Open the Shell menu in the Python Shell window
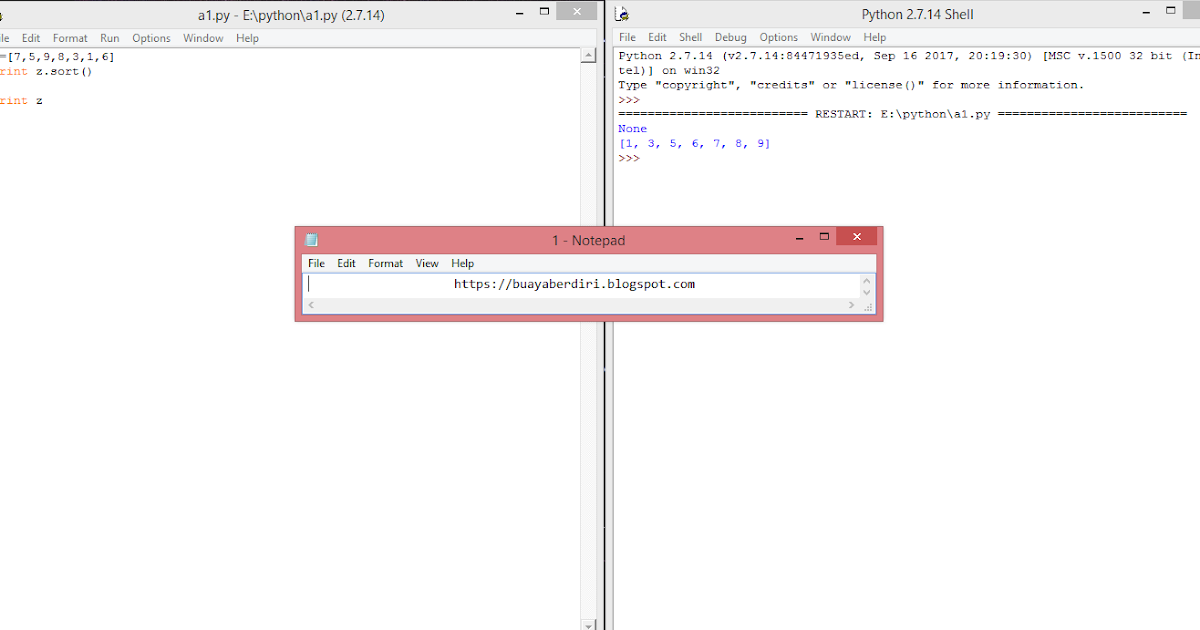This screenshot has width=1200, height=630. coord(690,36)
